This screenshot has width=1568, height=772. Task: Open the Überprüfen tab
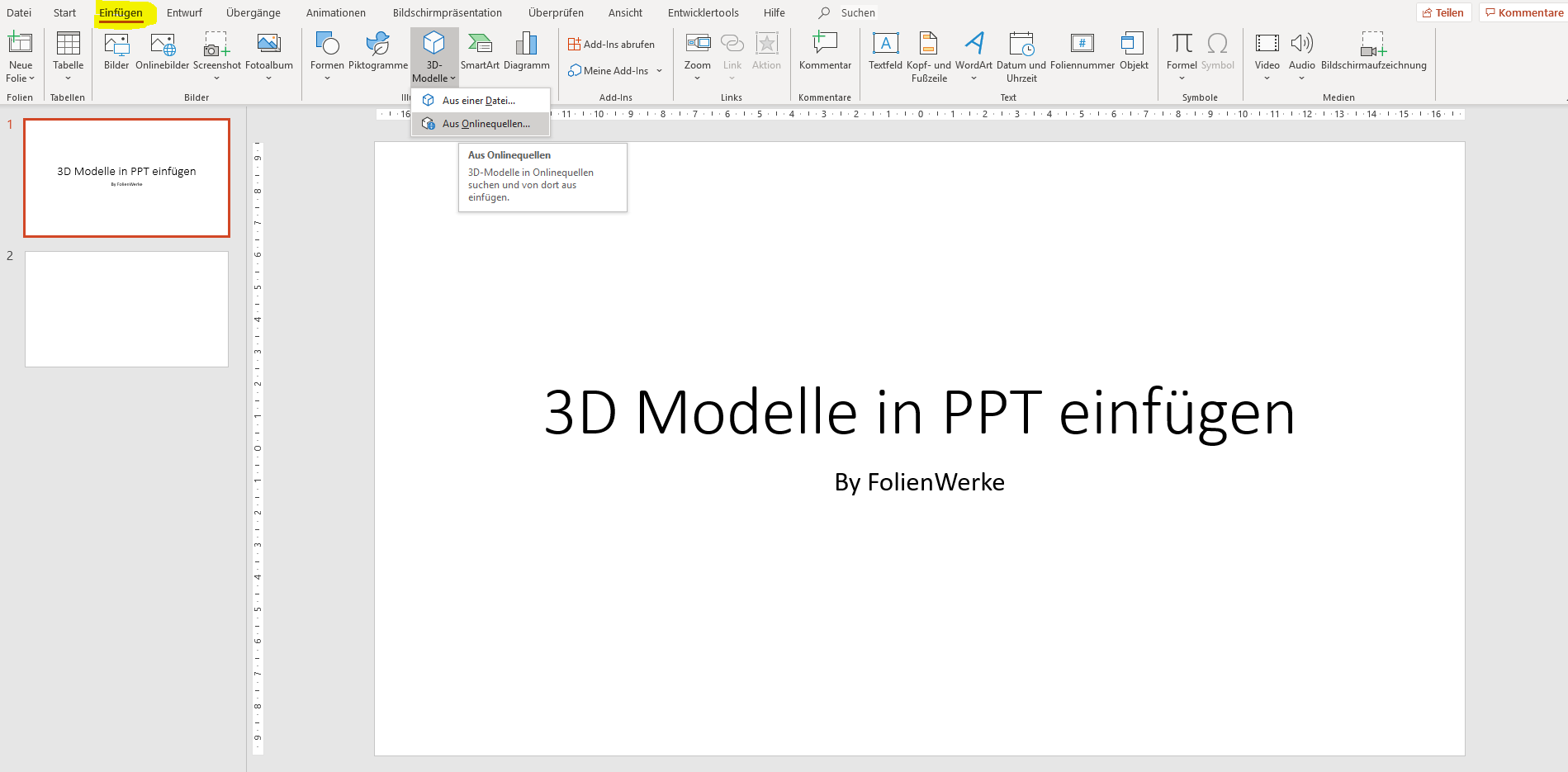[x=556, y=12]
